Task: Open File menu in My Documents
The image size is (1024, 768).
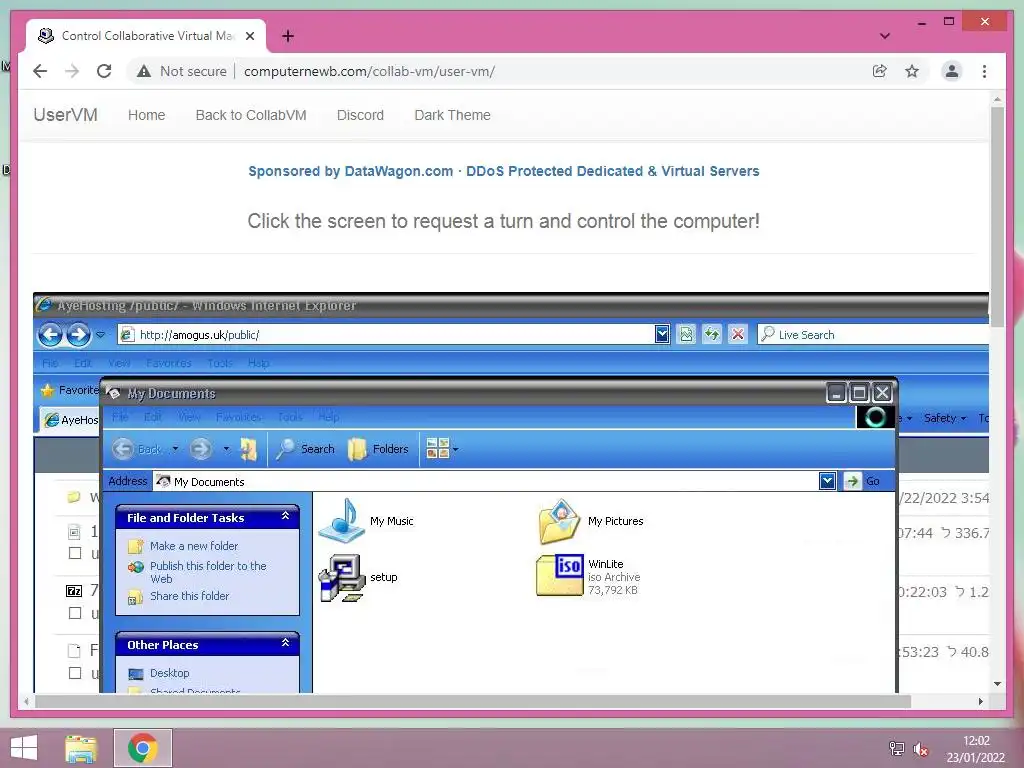Action: pyautogui.click(x=120, y=417)
